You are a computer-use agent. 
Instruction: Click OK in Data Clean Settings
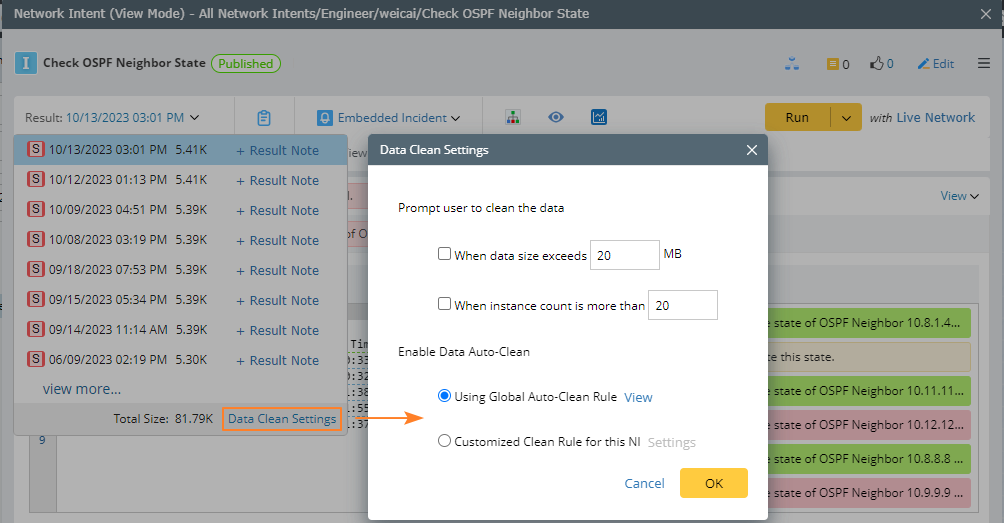coord(713,483)
